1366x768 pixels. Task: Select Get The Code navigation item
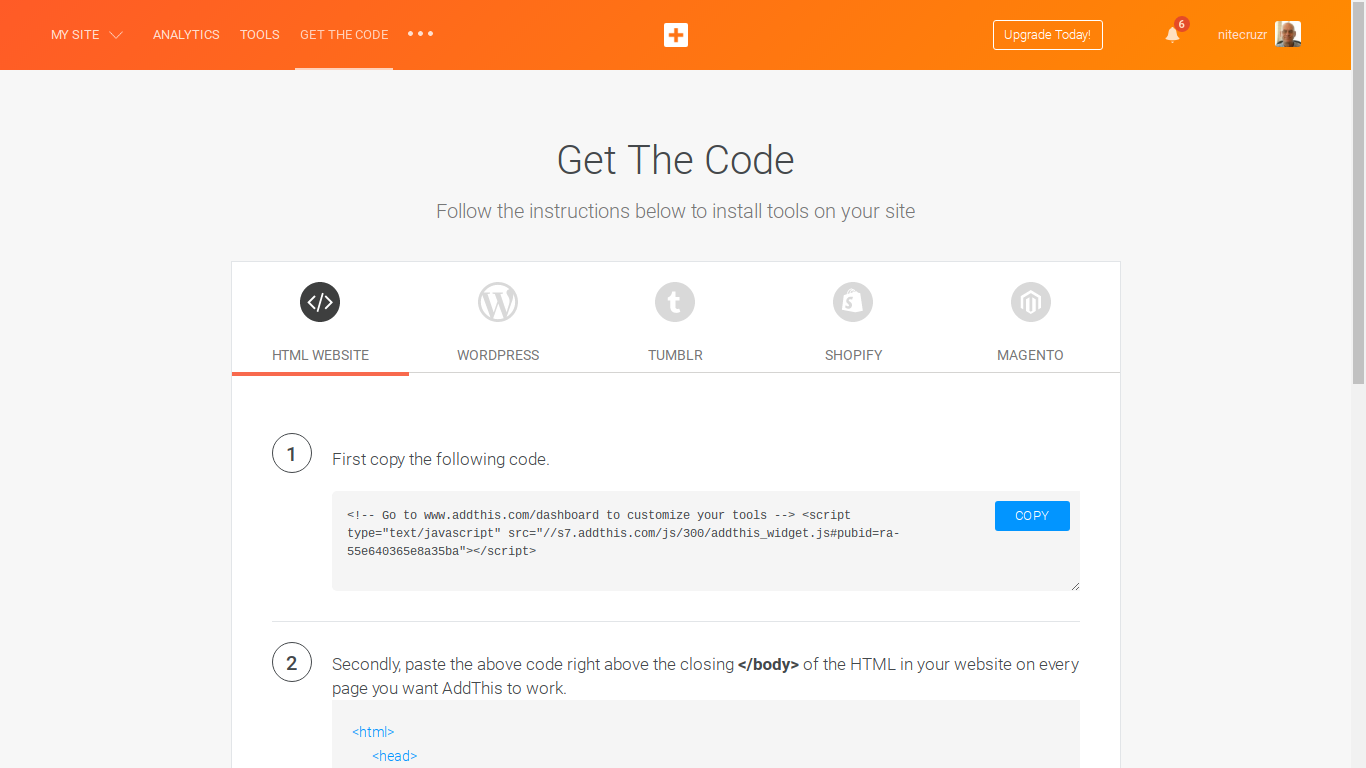(344, 35)
